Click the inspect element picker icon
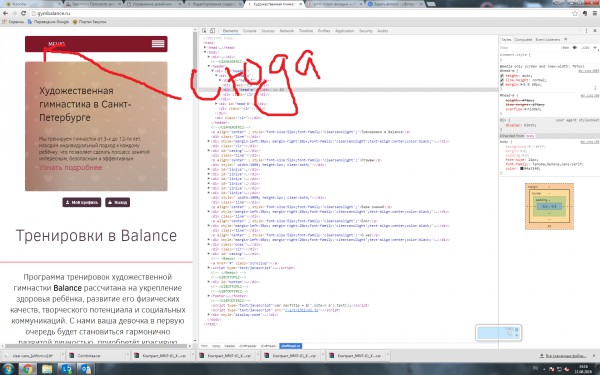Viewport: 600px width, 375px height. tap(204, 31)
